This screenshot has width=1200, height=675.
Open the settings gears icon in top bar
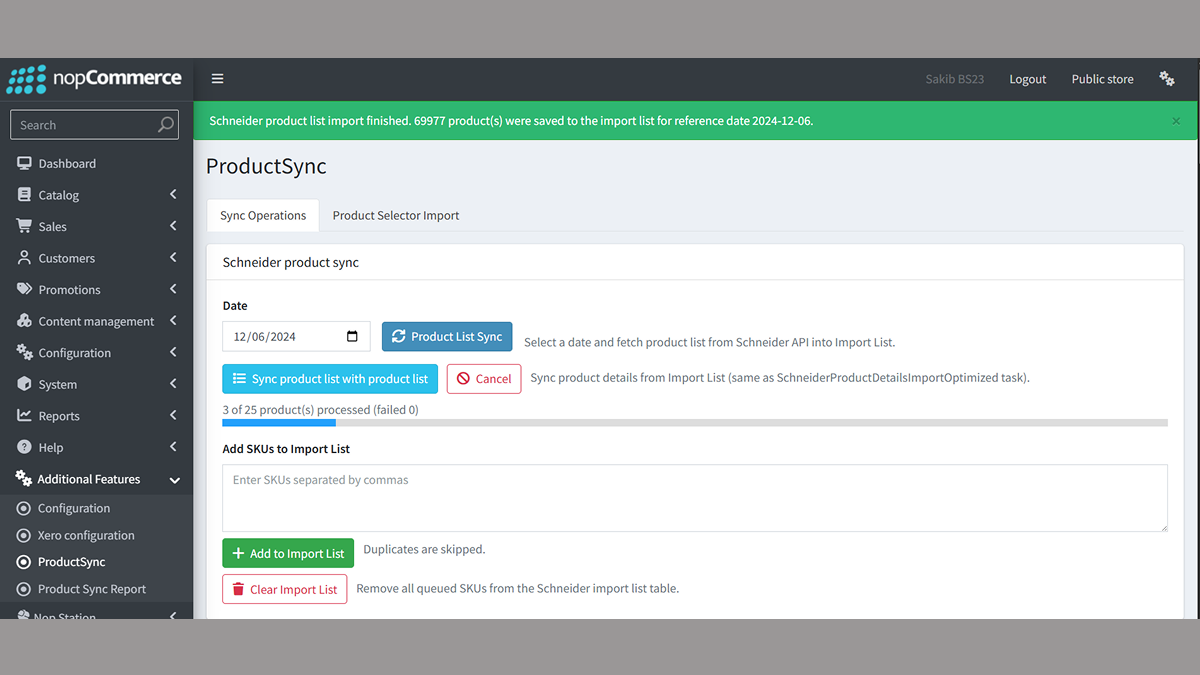pos(1167,79)
